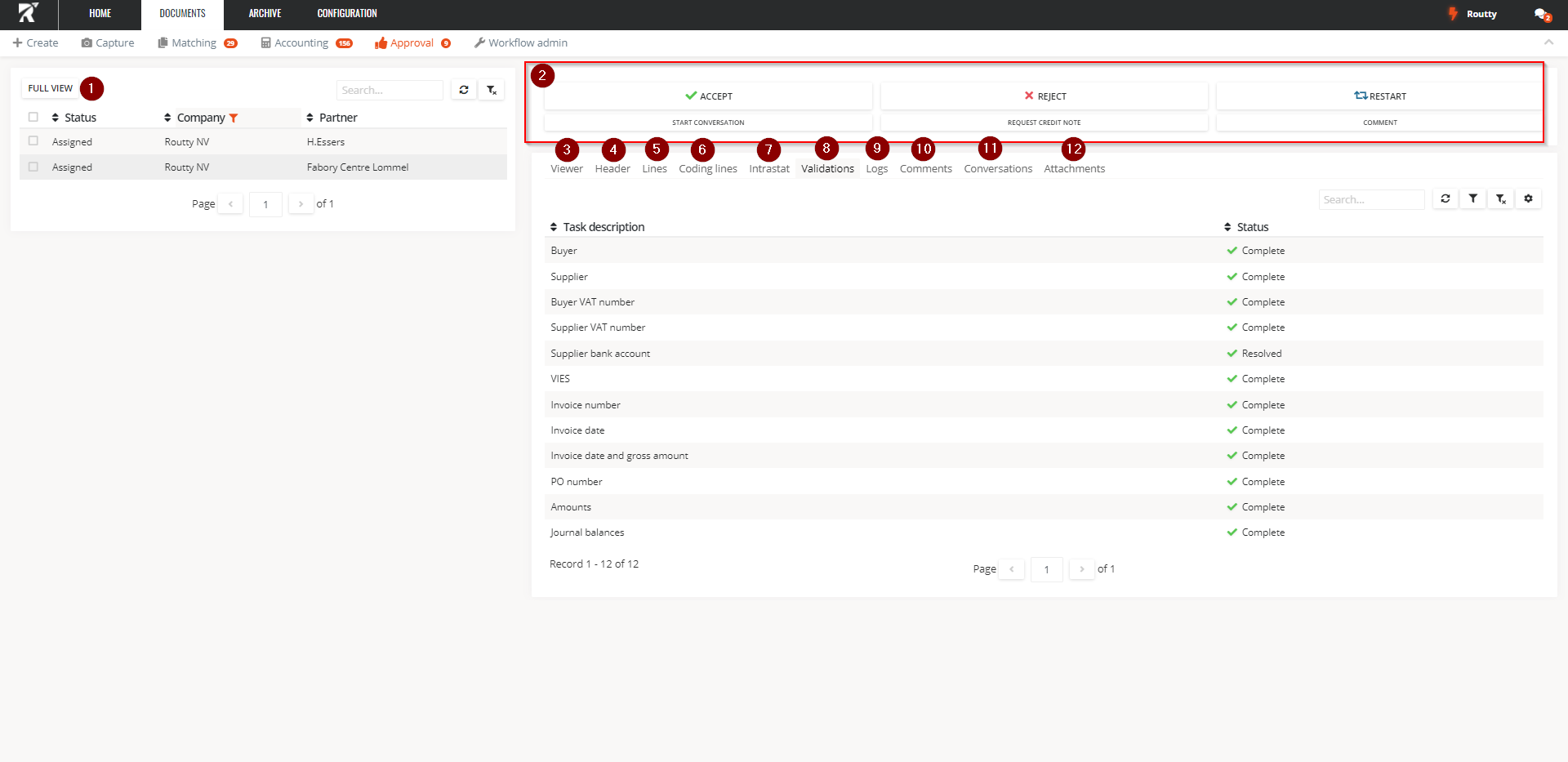Toggle the select-all checkbox in header

click(33, 117)
